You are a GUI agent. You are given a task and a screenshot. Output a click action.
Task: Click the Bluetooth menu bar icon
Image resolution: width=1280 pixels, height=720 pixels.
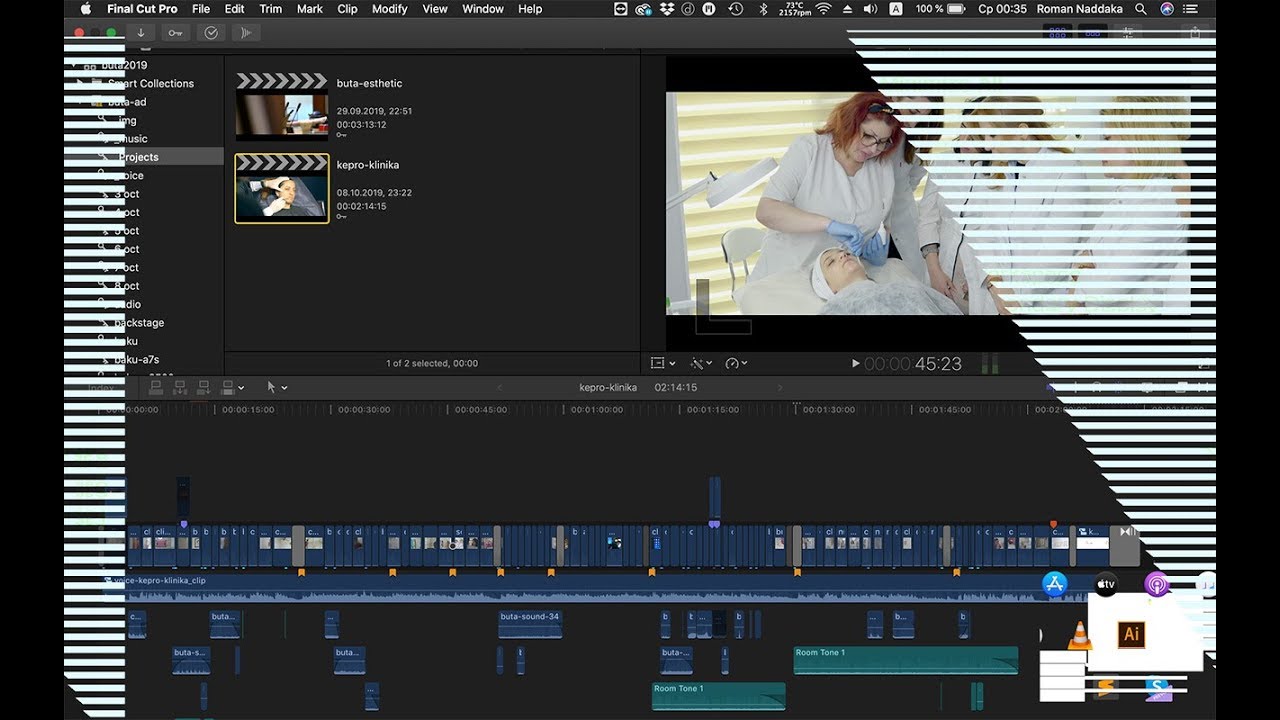pos(763,9)
